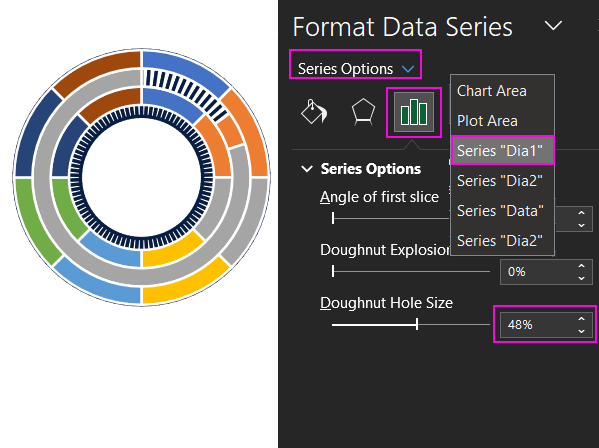Open the Effects pentagon tab
The image size is (599, 448).
[x=363, y=112]
